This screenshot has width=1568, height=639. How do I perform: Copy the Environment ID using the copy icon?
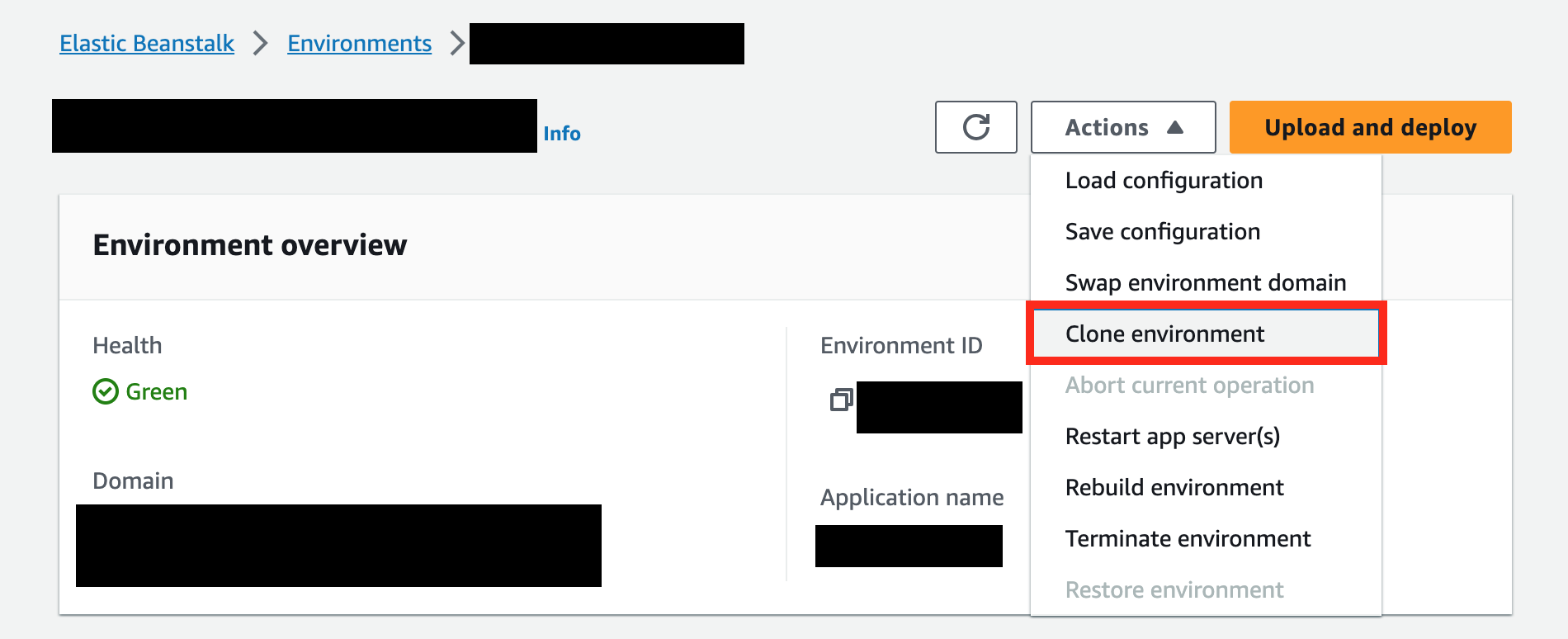840,400
